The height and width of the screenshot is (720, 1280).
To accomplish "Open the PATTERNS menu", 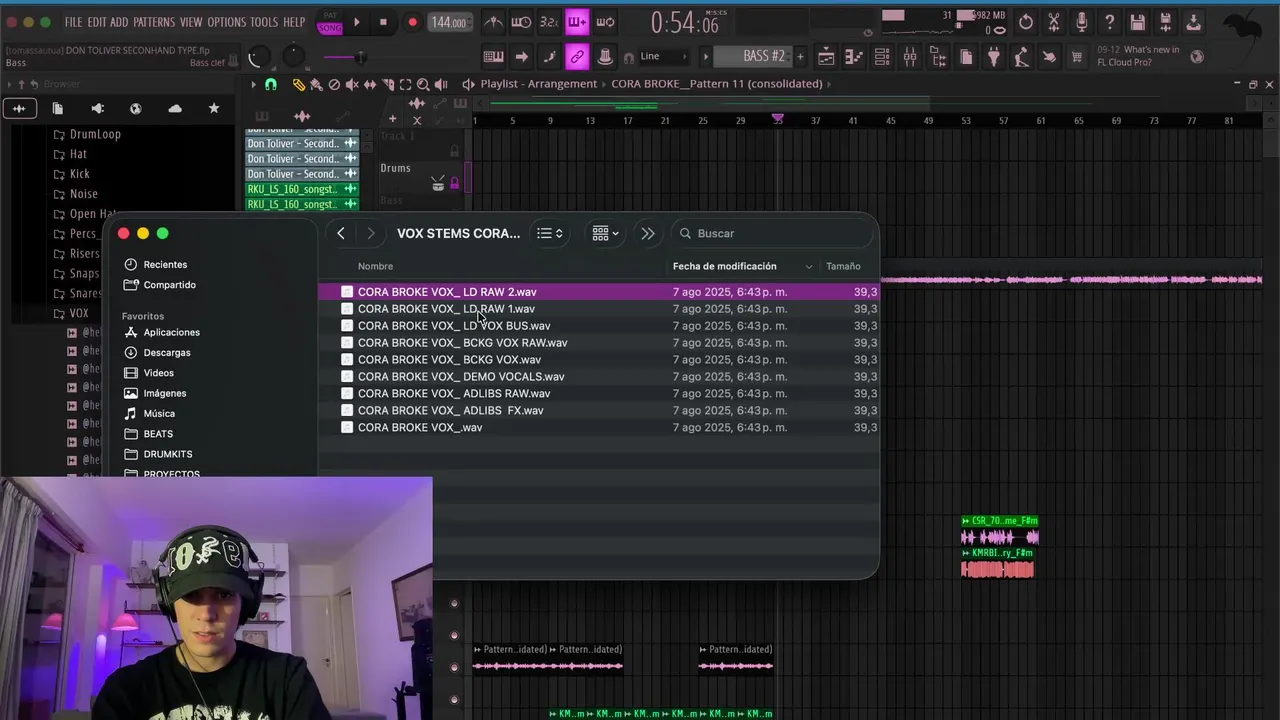I will [154, 22].
